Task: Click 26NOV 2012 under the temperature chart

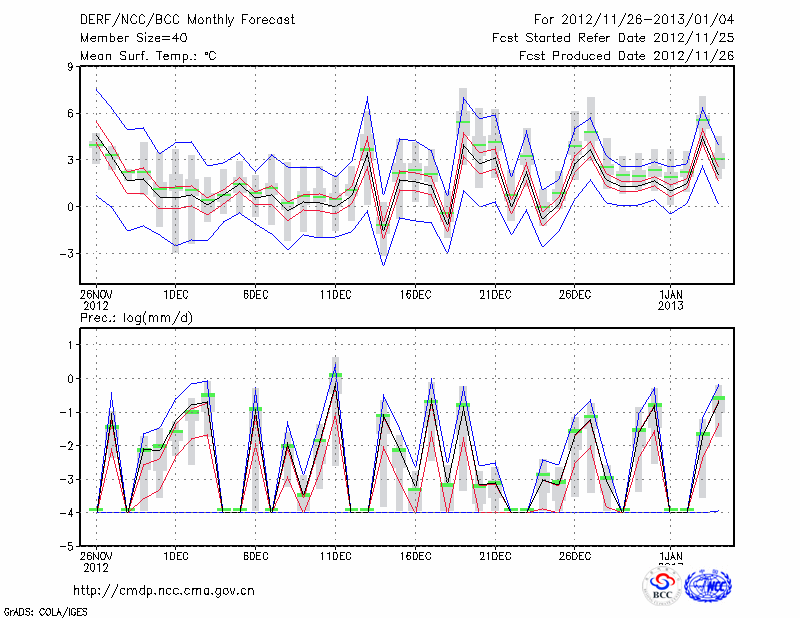Action: click(x=96, y=299)
